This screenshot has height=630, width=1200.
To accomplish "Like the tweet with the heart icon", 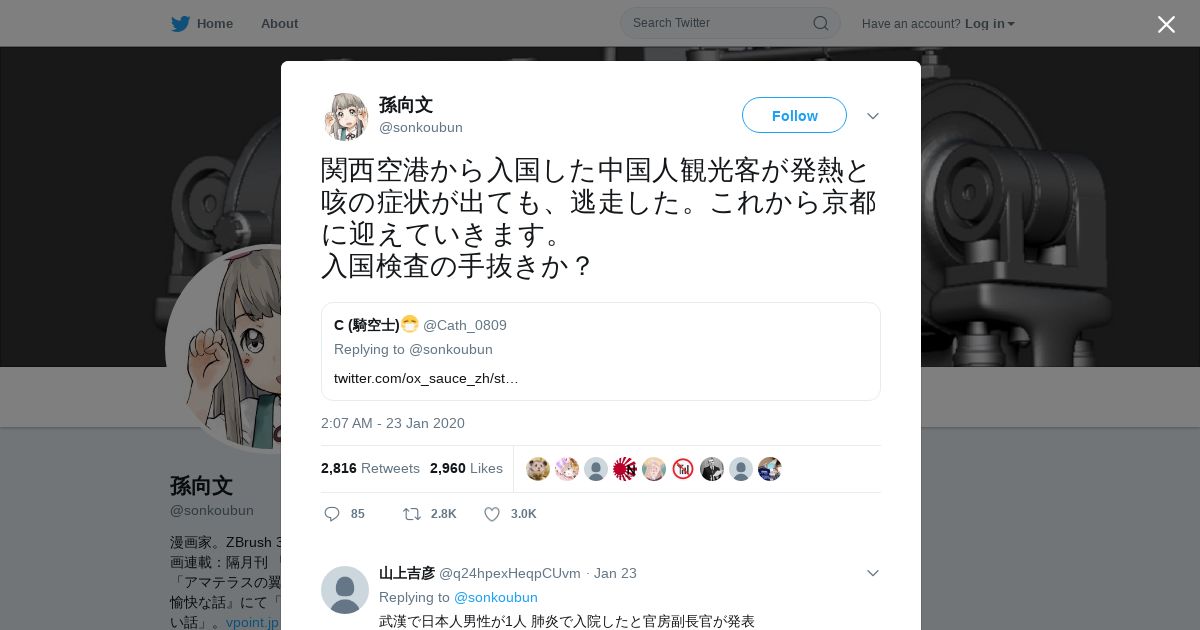I will pos(492,514).
